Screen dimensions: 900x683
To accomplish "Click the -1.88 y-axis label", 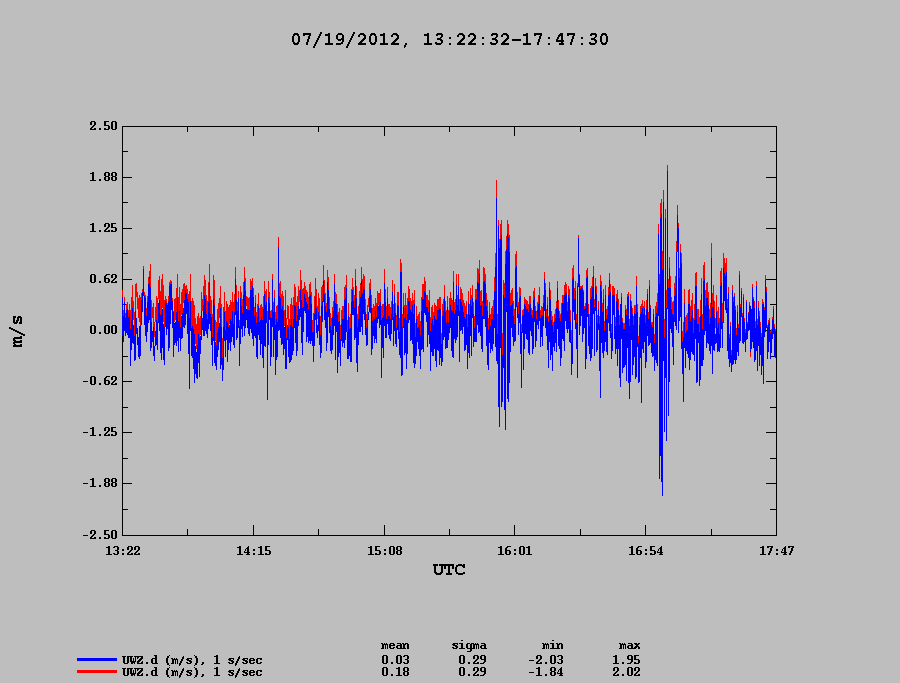I will 100,483.
